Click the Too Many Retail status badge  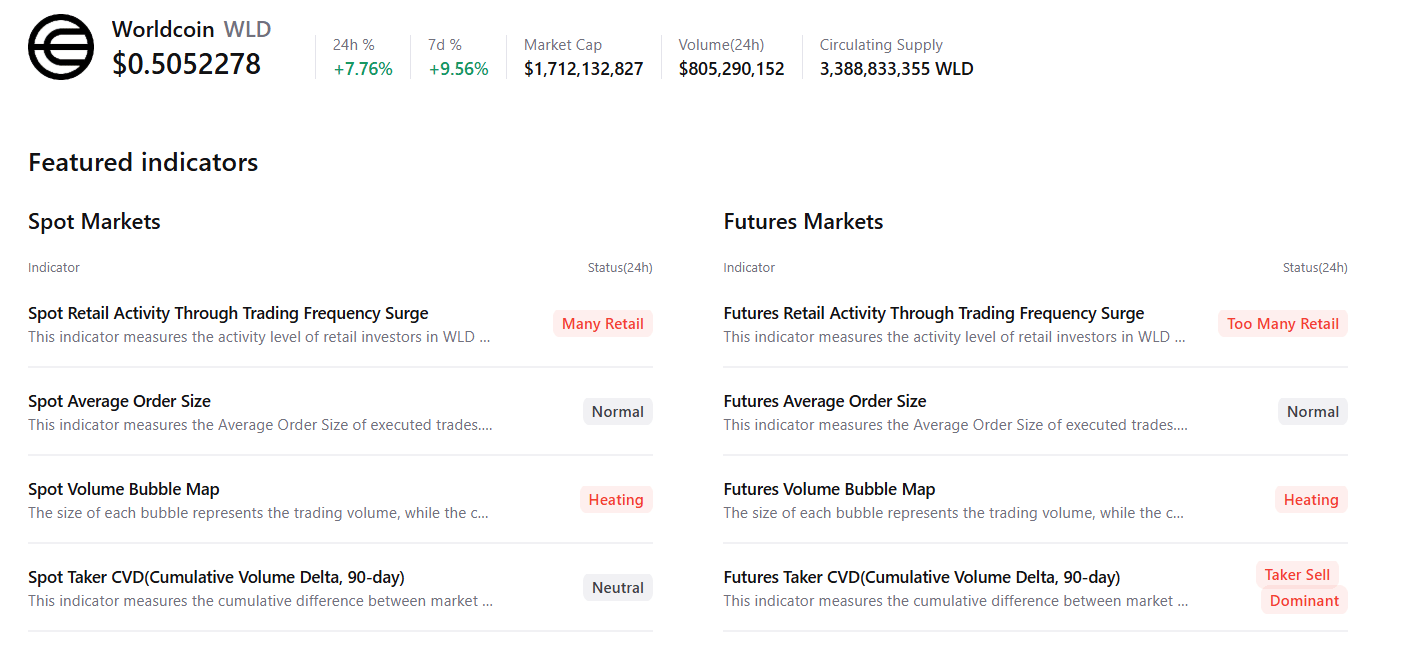point(1283,323)
